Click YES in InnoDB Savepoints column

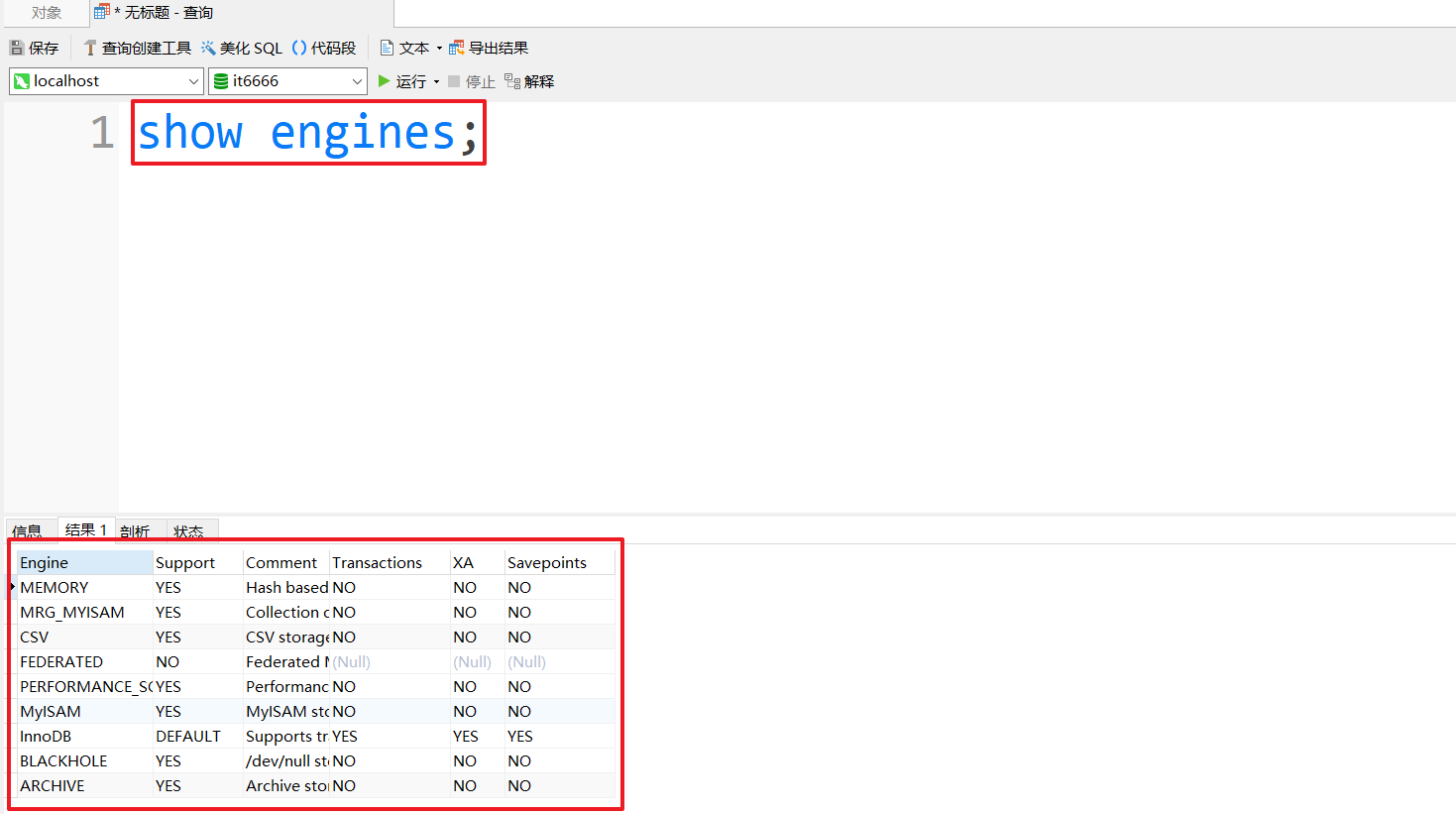point(560,736)
